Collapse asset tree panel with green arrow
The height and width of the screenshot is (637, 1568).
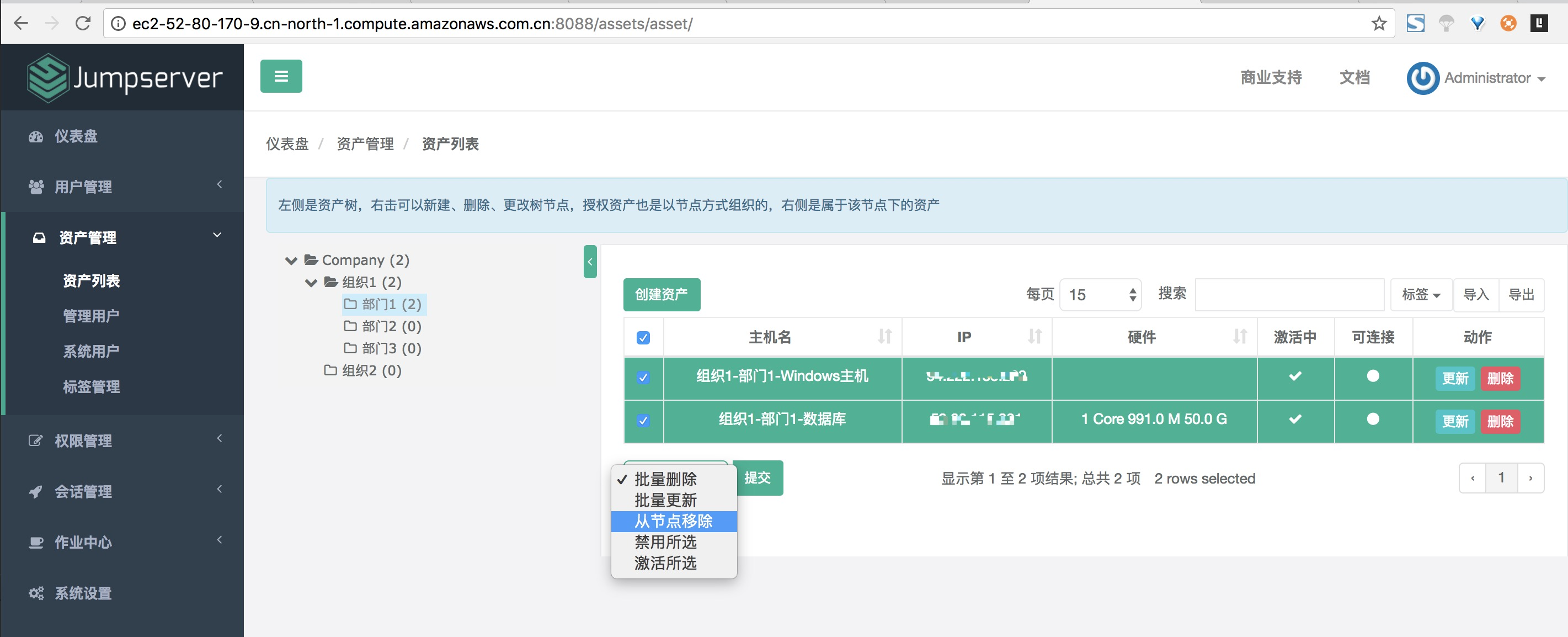click(589, 262)
